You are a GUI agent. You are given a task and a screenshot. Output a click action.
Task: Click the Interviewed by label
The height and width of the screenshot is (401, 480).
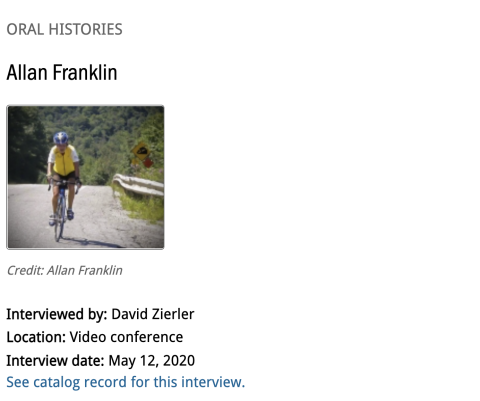[57, 314]
